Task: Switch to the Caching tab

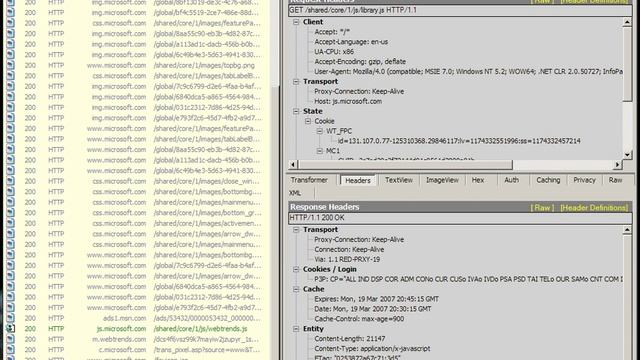Action: point(548,180)
